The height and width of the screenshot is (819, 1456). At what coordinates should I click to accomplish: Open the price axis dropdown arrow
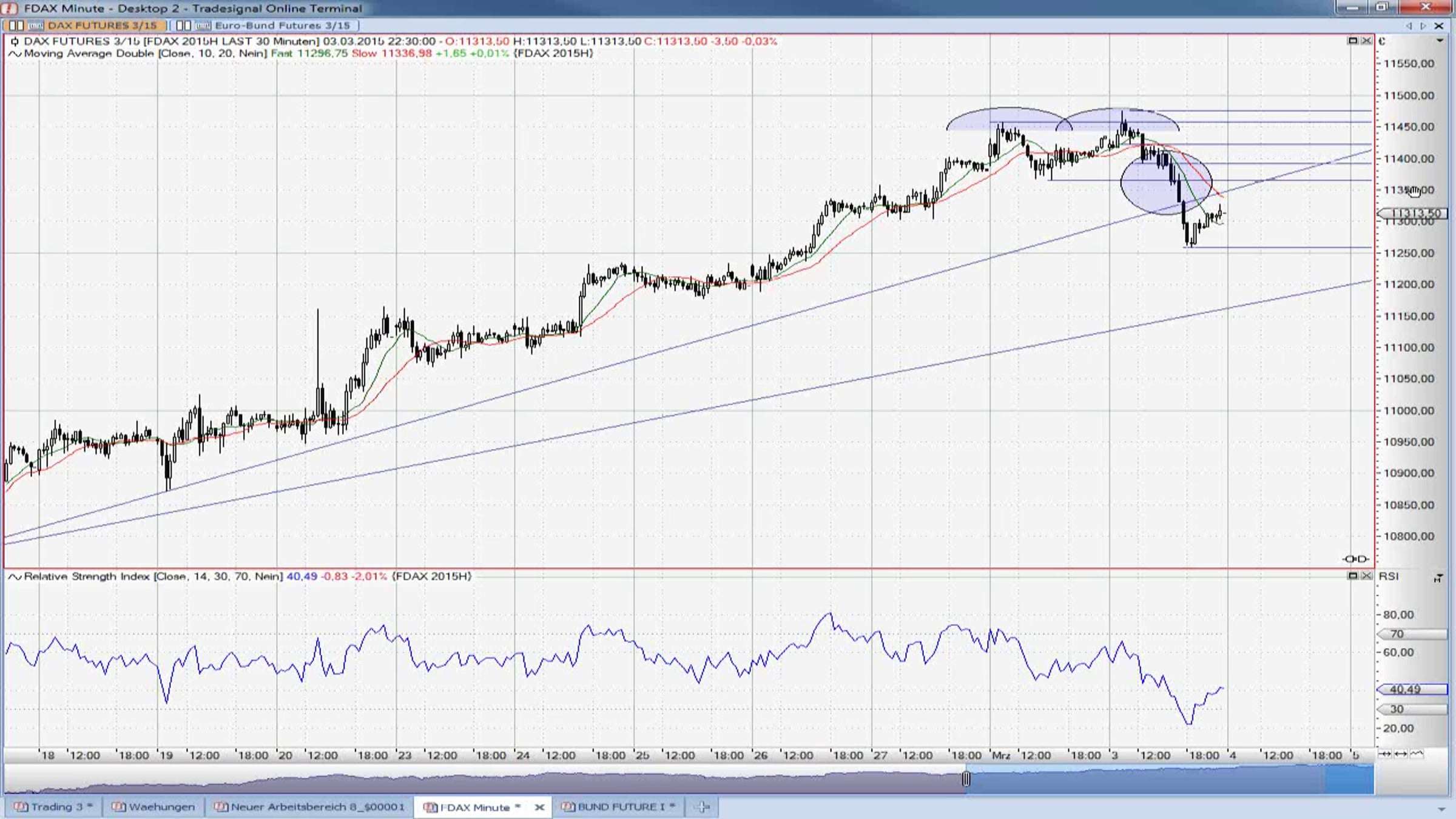1440,41
